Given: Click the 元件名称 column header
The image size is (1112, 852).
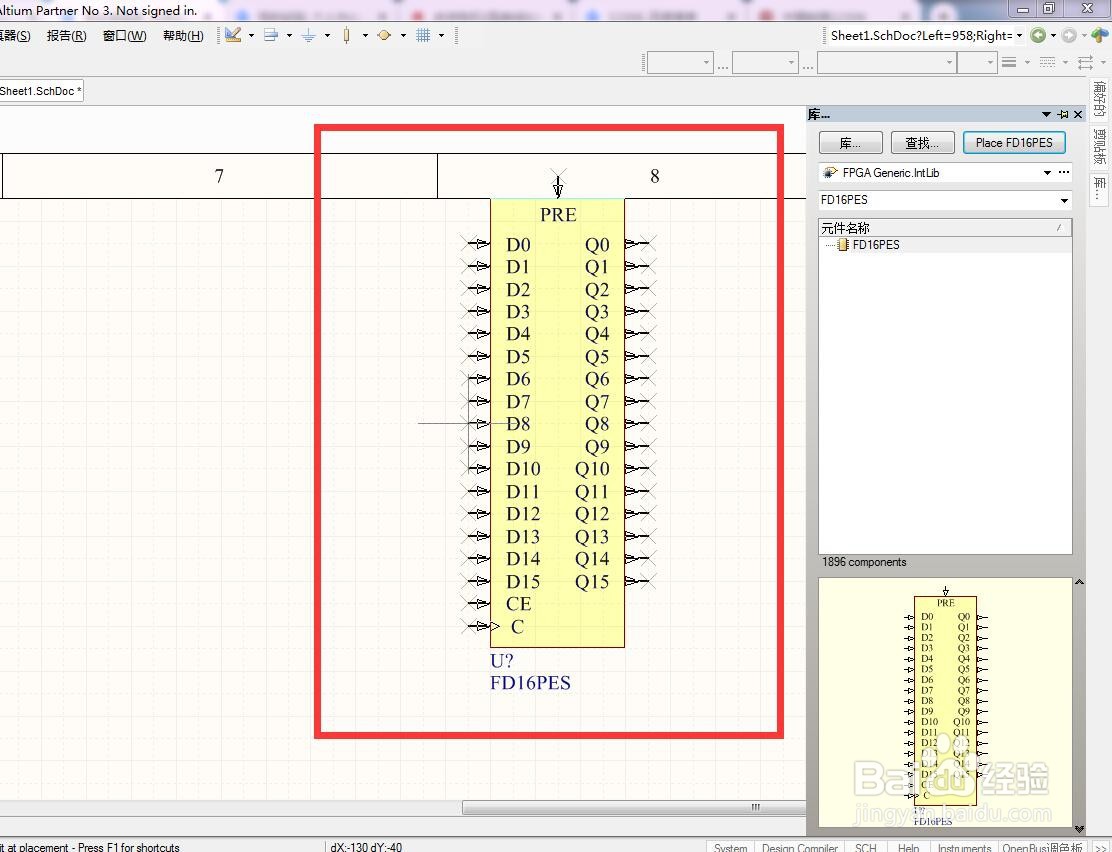Looking at the screenshot, I should tap(945, 228).
